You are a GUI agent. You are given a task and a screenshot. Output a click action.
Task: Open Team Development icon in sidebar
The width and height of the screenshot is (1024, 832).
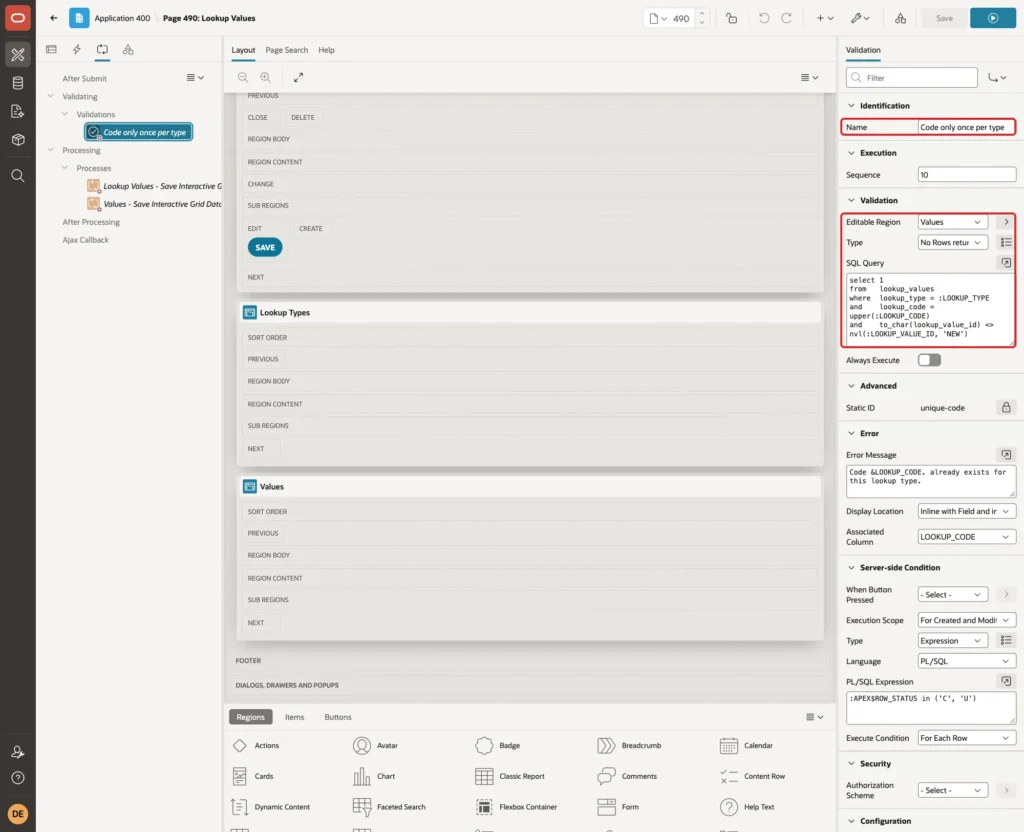click(x=18, y=112)
